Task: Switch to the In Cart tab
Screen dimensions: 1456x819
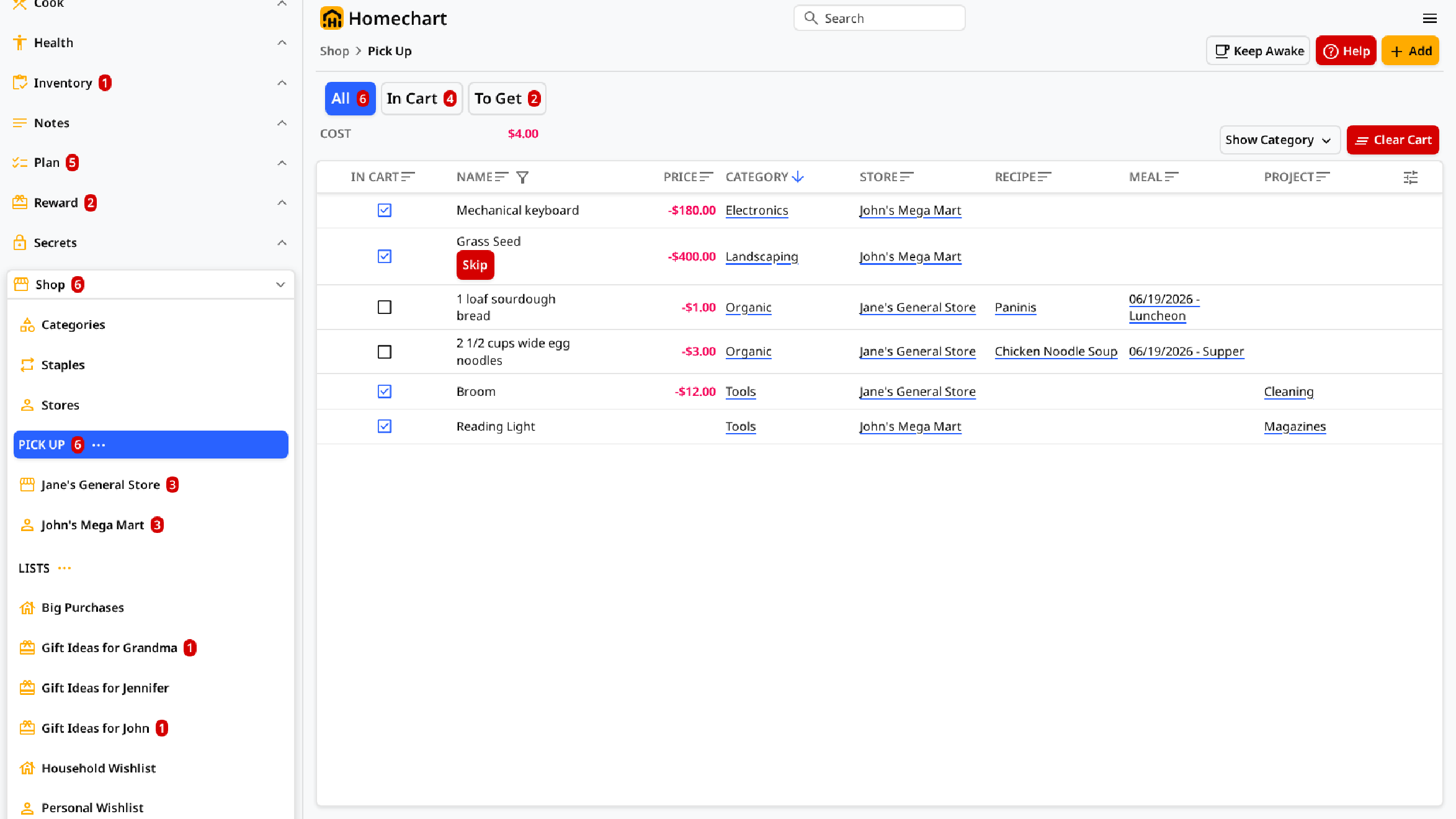Action: tap(421, 99)
